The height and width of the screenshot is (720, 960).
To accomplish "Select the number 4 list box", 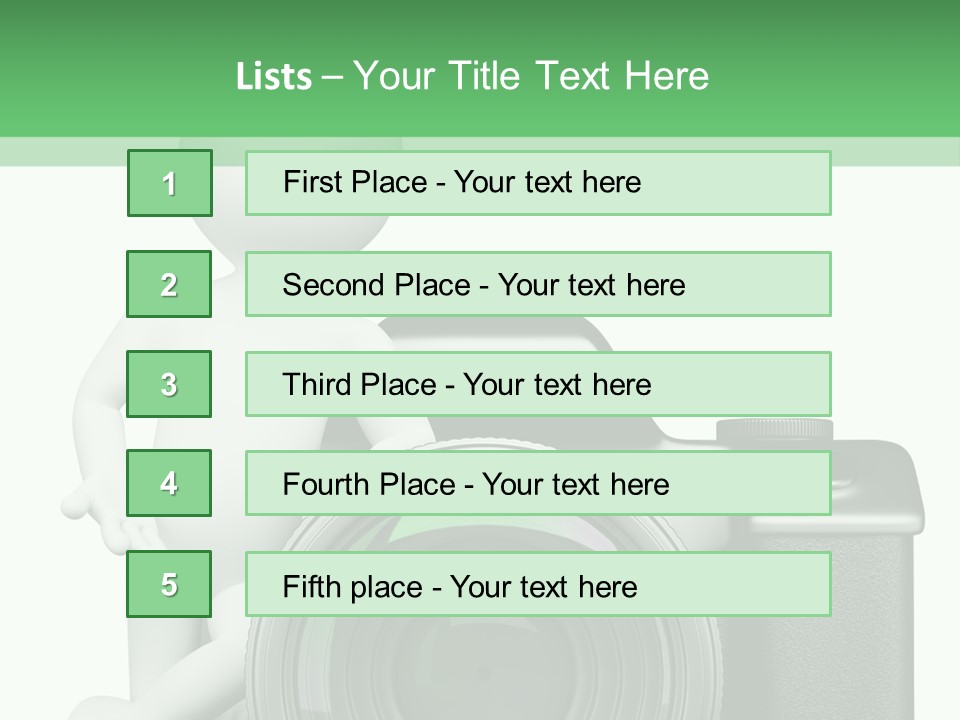I will coord(170,484).
